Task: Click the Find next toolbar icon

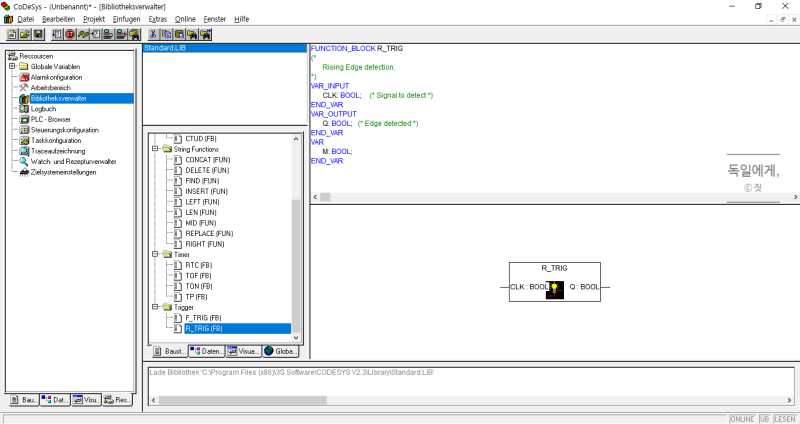Action: click(206, 34)
